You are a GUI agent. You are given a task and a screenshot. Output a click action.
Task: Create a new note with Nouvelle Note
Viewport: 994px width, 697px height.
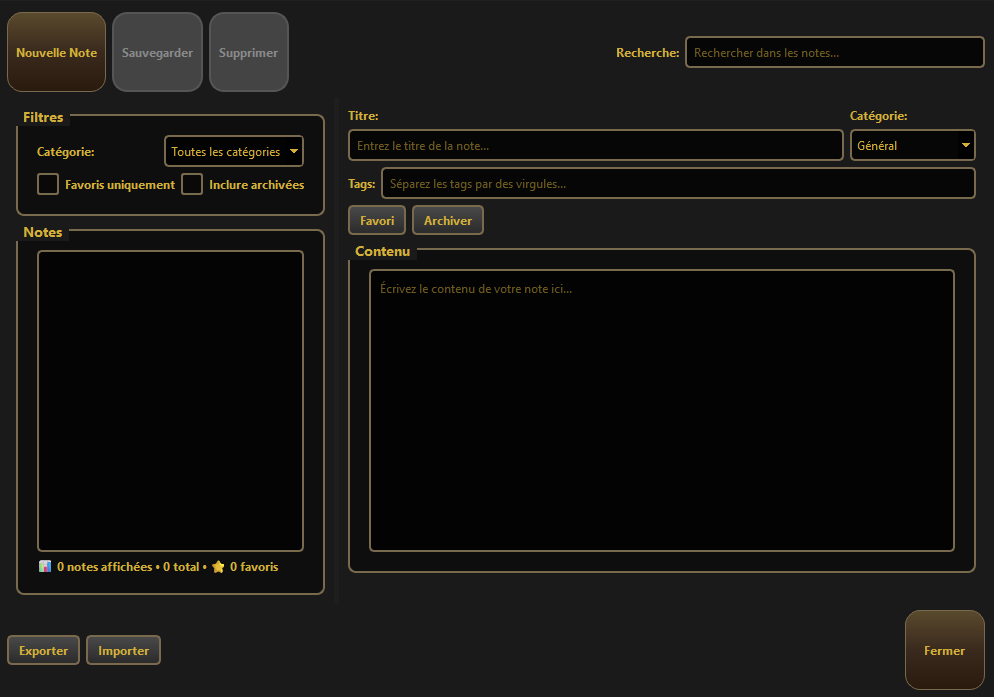pyautogui.click(x=56, y=51)
